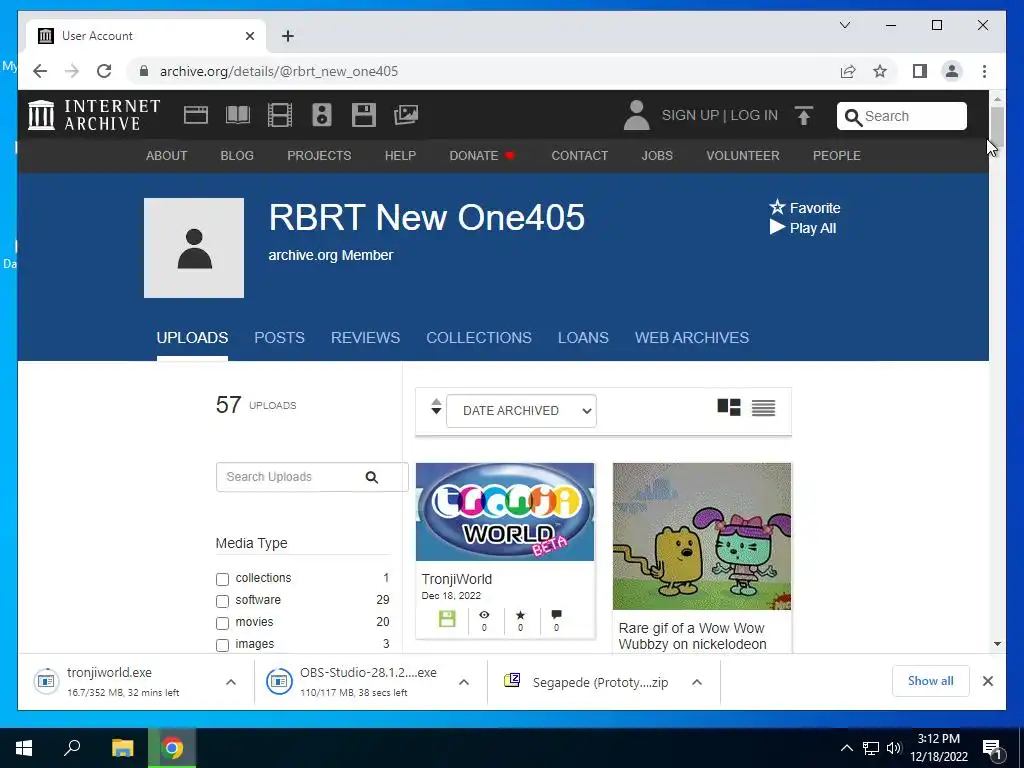
Task: Click the Favorite star icon
Action: coord(777,208)
